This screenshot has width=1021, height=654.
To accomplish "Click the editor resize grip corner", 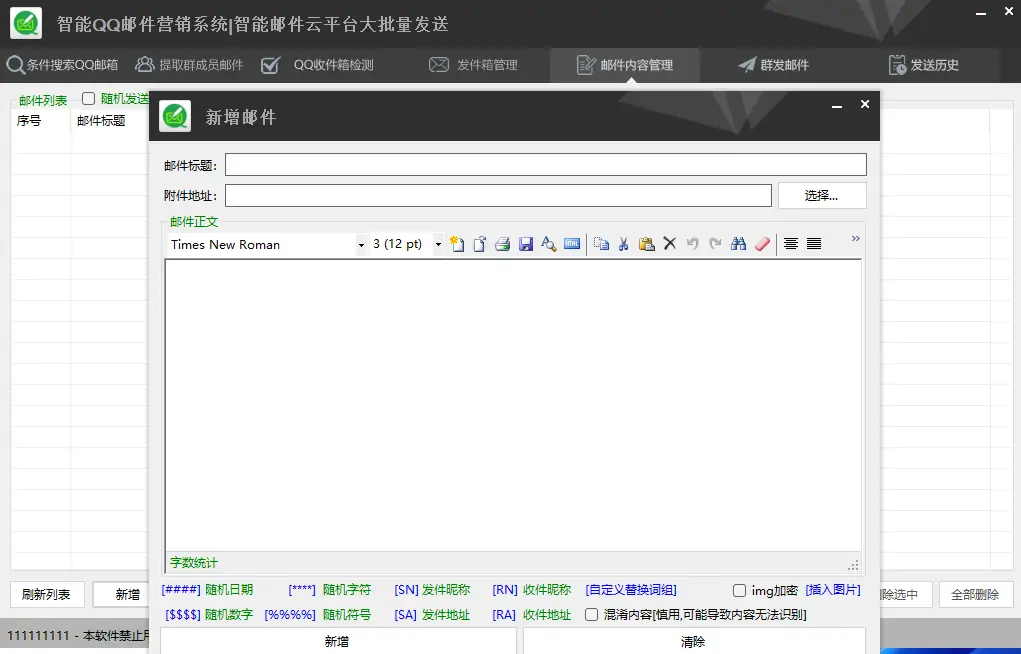I will click(854, 564).
